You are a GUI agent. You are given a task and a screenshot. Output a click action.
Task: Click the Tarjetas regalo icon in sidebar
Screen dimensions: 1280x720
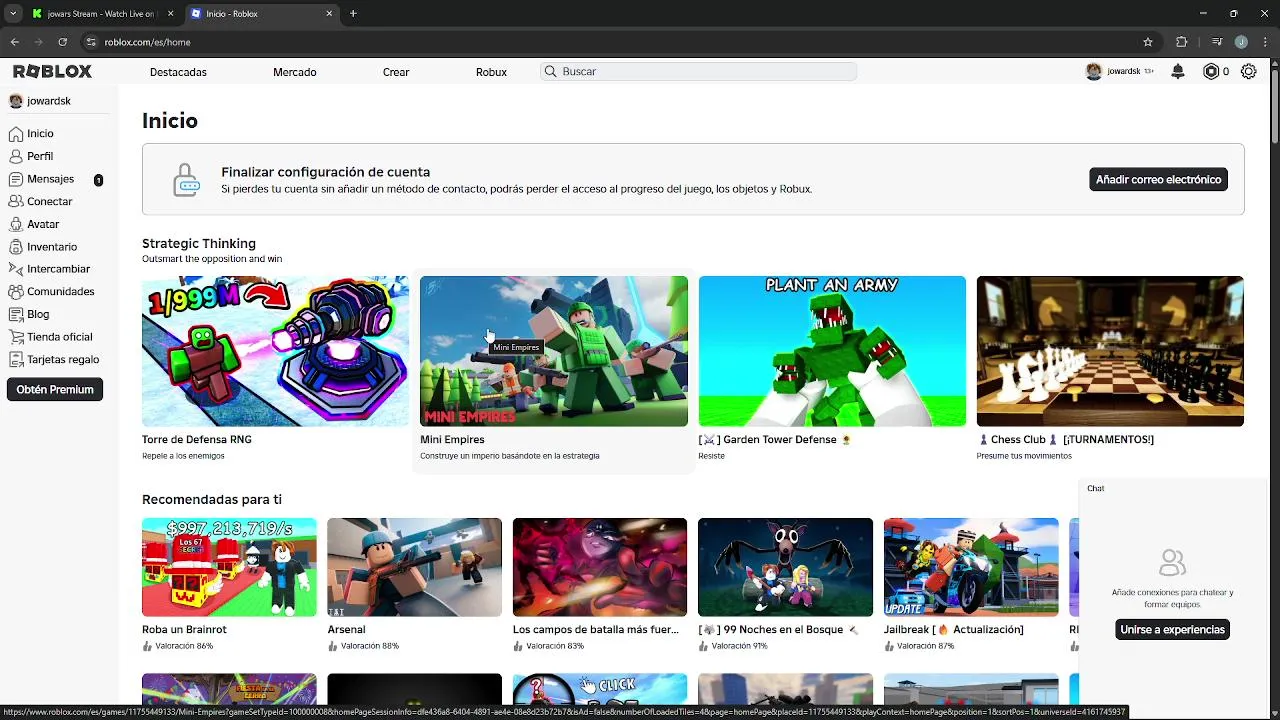pyautogui.click(x=16, y=359)
